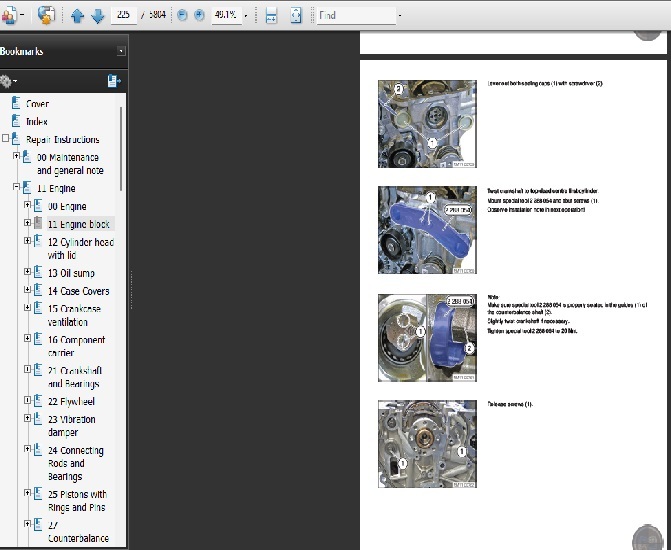
Task: Click counterbalance shaft groove photo
Action: 427,338
